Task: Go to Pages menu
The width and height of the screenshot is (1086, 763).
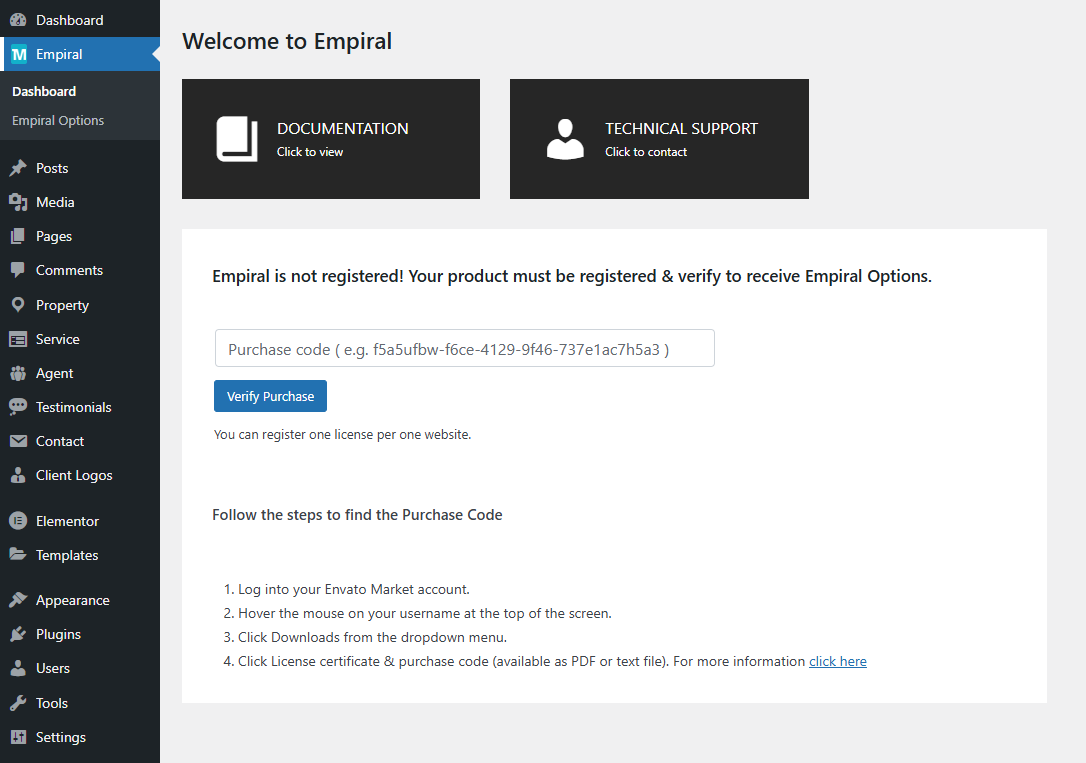Action: 80,236
